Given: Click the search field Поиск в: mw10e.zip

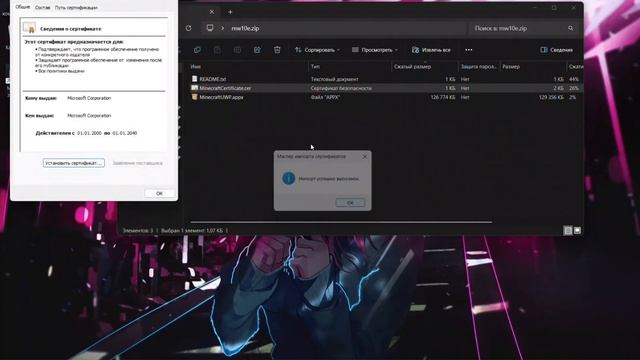Looking at the screenshot, I should 522,28.
